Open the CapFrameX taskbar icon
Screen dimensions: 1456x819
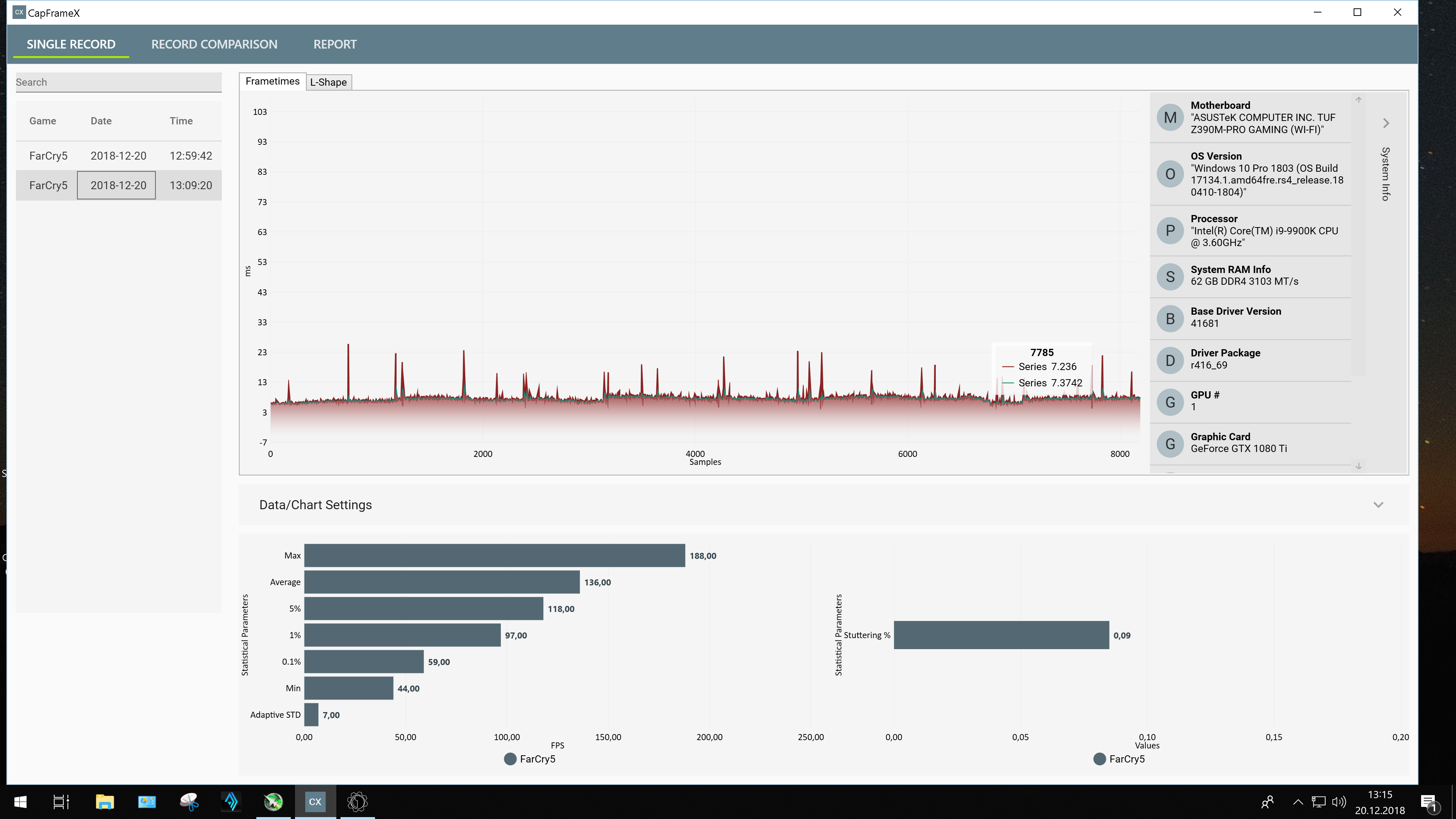(315, 802)
